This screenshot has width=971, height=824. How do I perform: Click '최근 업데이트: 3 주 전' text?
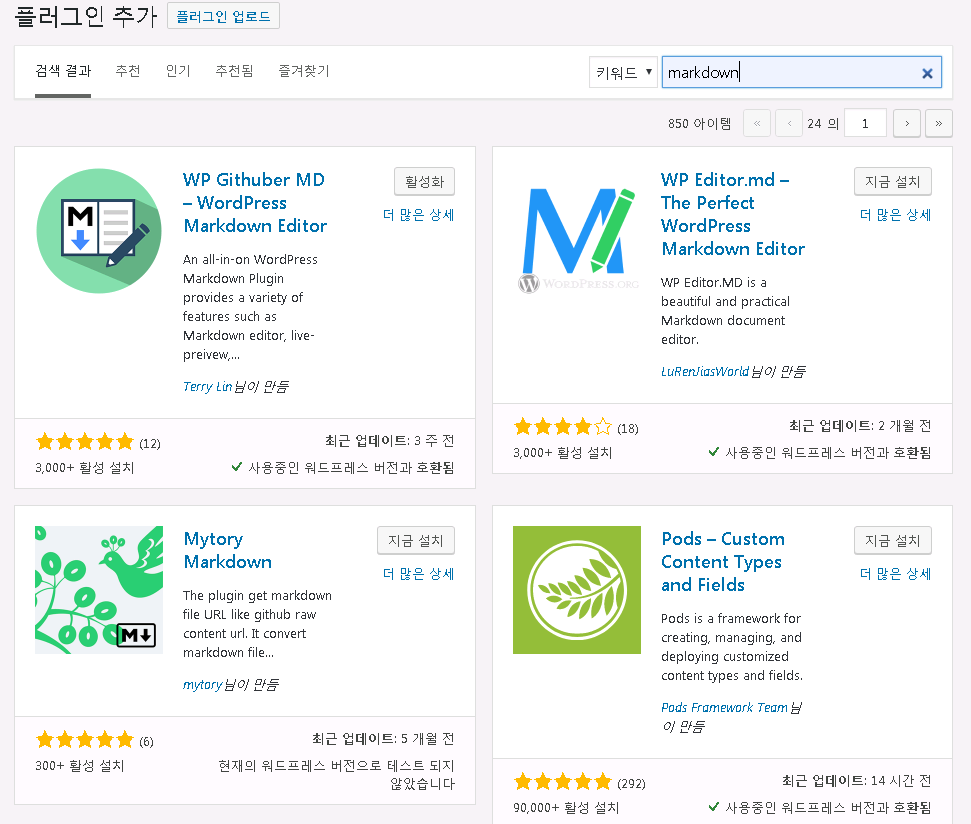point(390,441)
